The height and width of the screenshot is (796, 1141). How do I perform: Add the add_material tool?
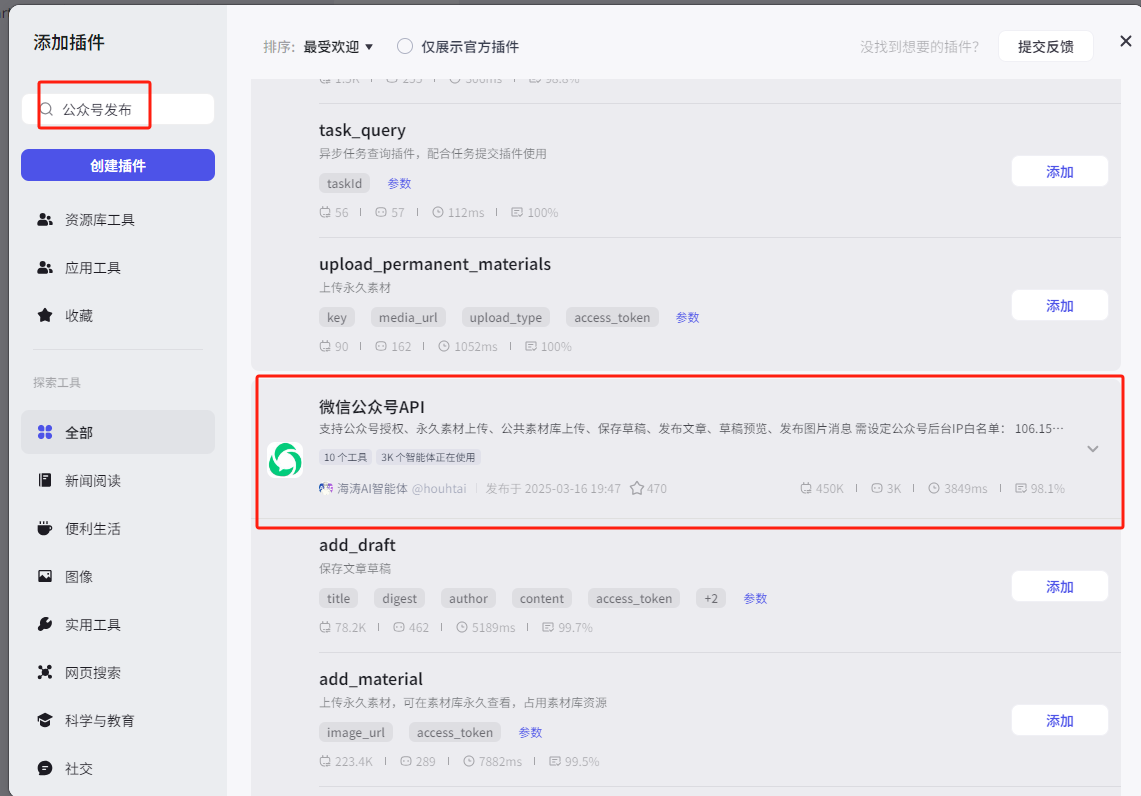pyautogui.click(x=1060, y=720)
